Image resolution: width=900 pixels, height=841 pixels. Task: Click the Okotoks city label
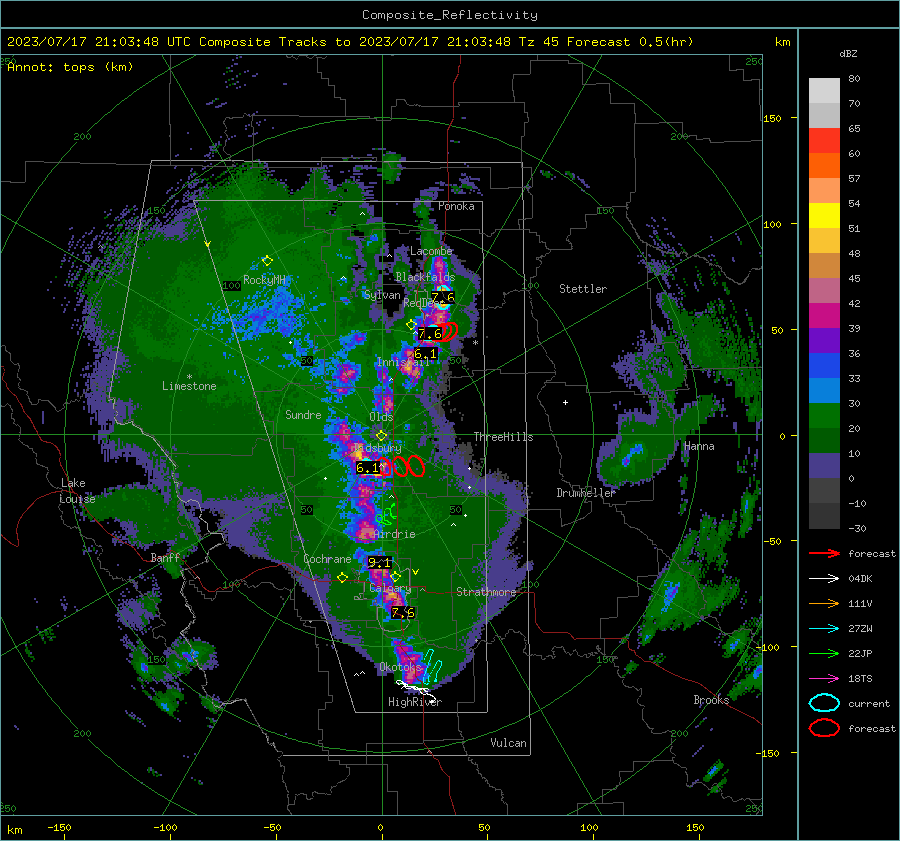point(401,667)
